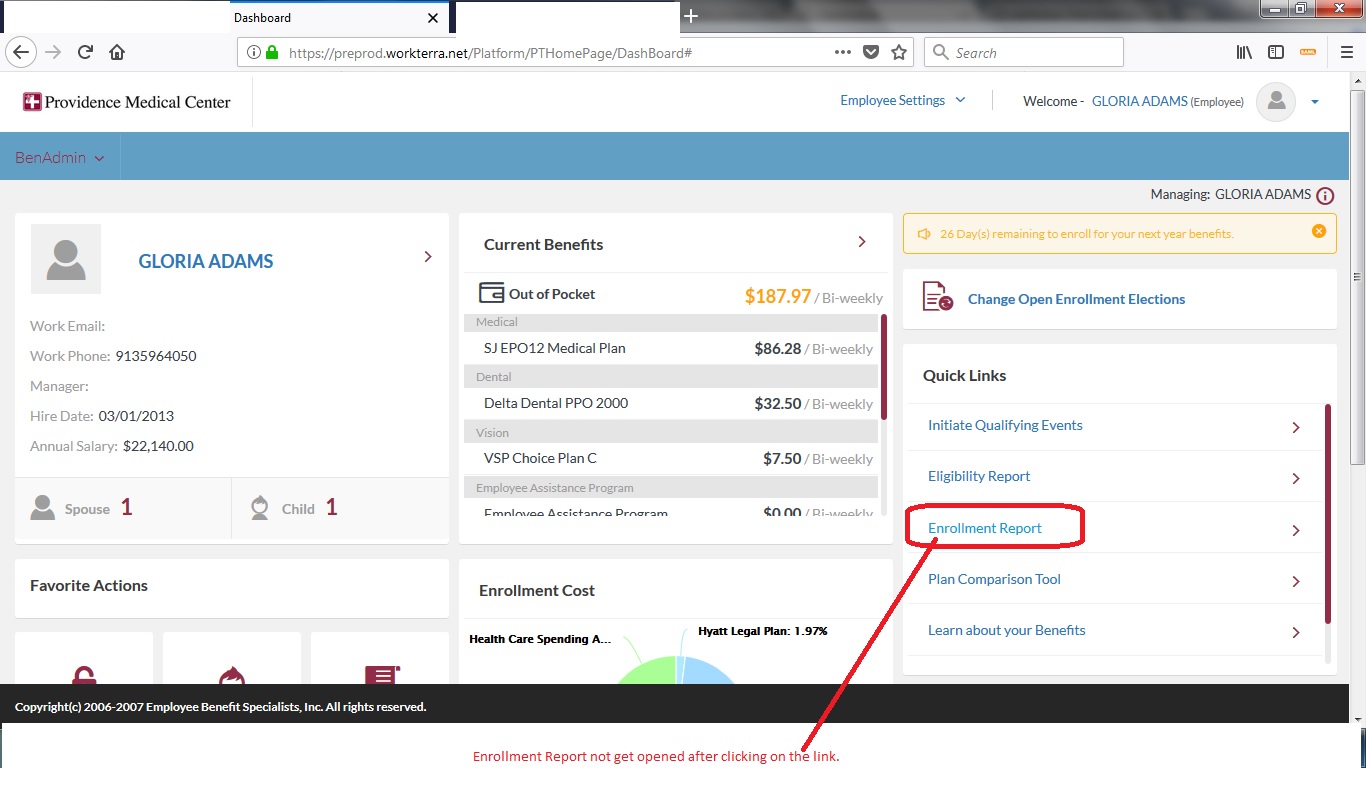The image size is (1366, 812).
Task: Click the Change Open Enrollment Elections icon
Action: (x=937, y=298)
